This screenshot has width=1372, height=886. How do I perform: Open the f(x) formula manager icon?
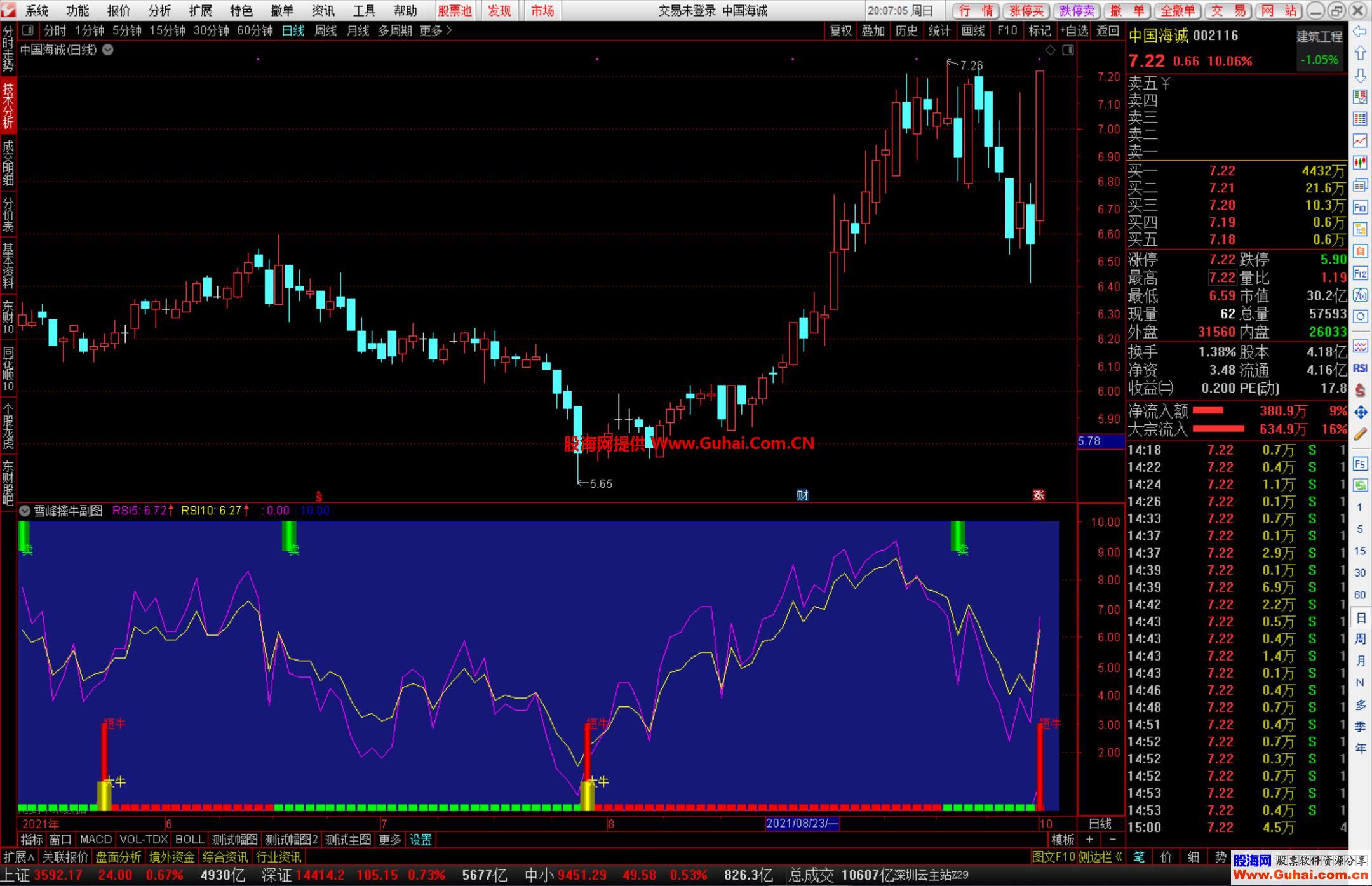tap(1360, 295)
